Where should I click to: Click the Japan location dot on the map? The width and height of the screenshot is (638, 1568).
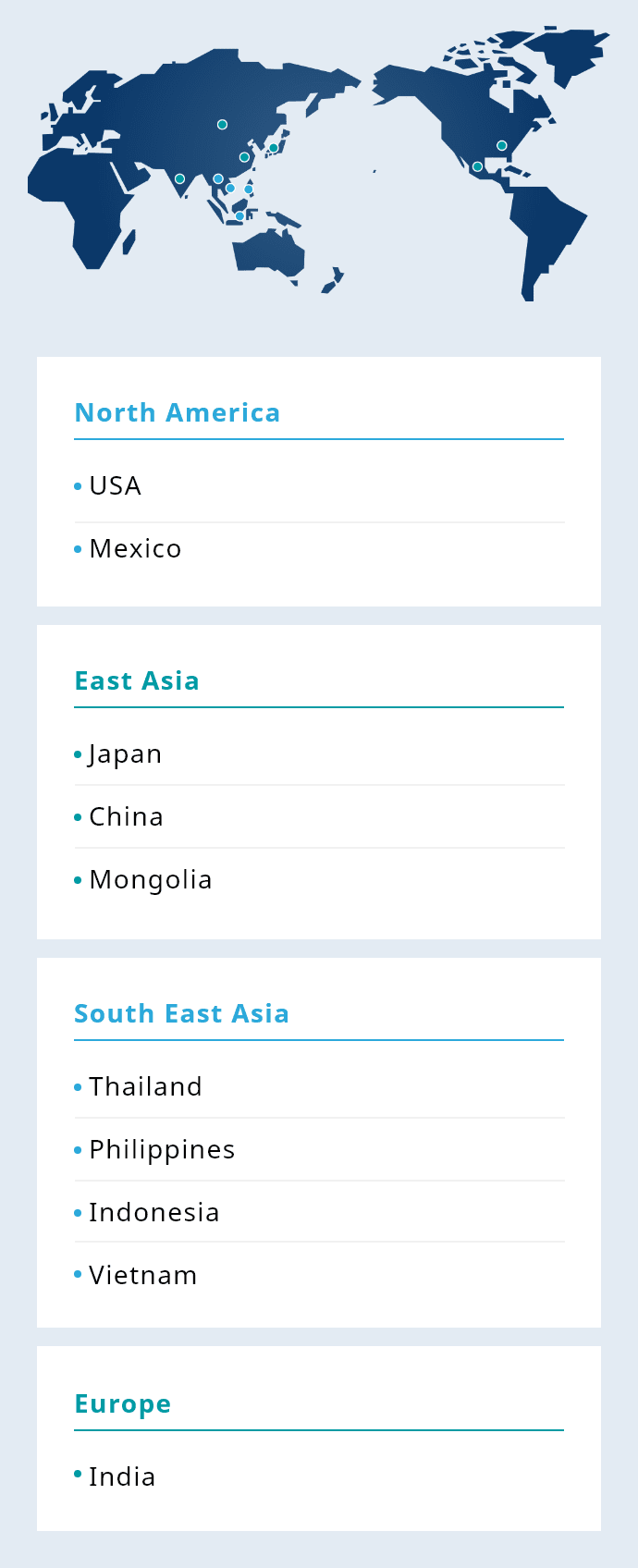274,148
